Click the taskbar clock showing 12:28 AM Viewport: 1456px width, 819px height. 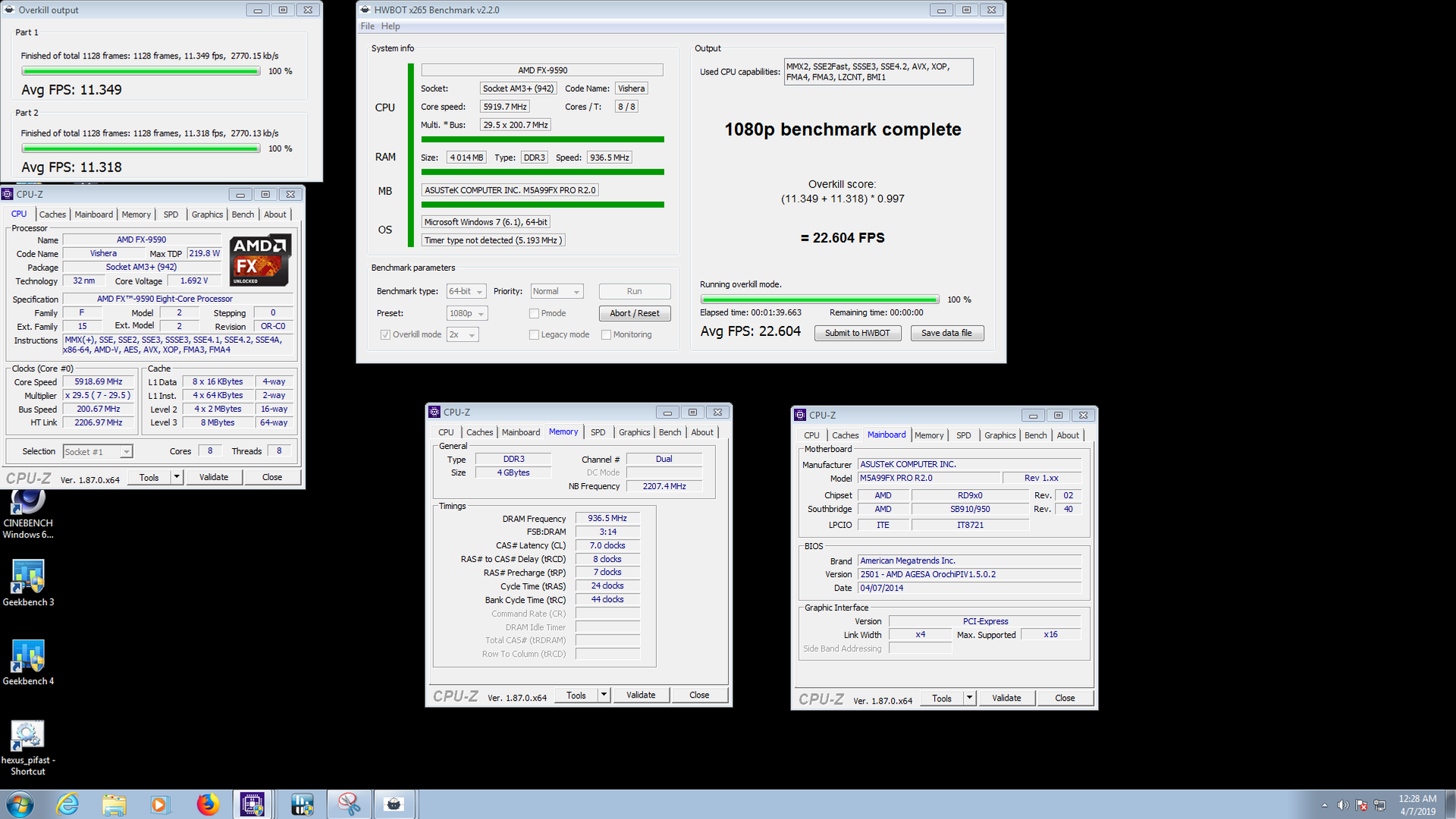(1417, 805)
